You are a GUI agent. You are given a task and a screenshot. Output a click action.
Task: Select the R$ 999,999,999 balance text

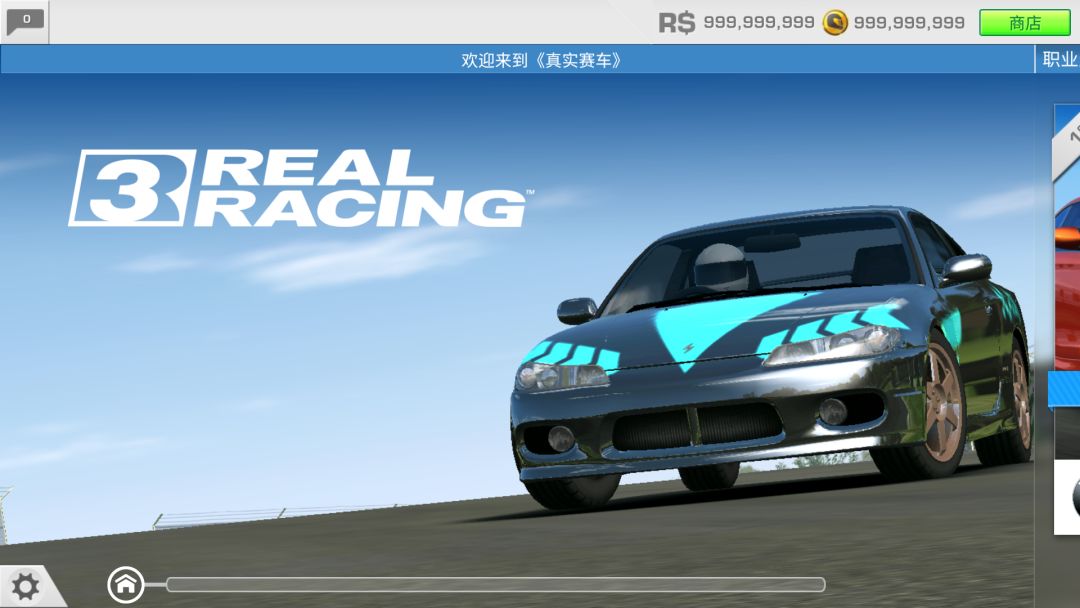pyautogui.click(x=759, y=23)
